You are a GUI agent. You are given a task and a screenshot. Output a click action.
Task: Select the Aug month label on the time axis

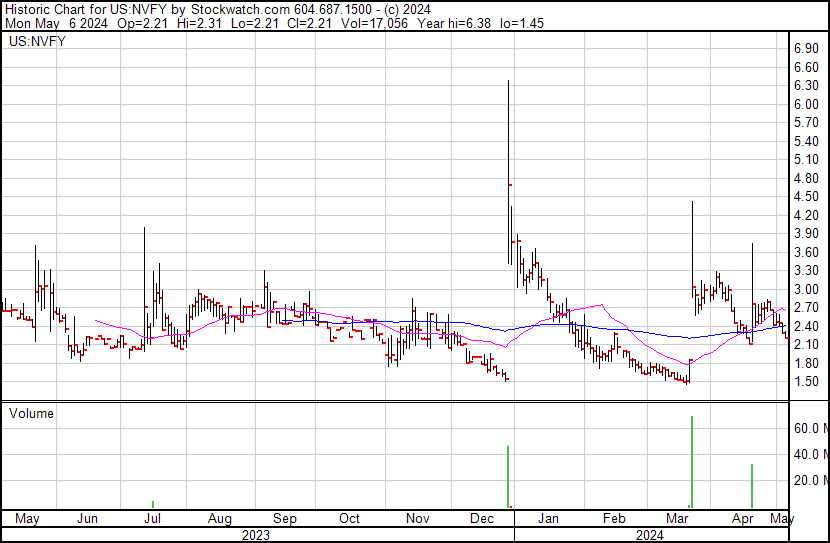point(220,519)
